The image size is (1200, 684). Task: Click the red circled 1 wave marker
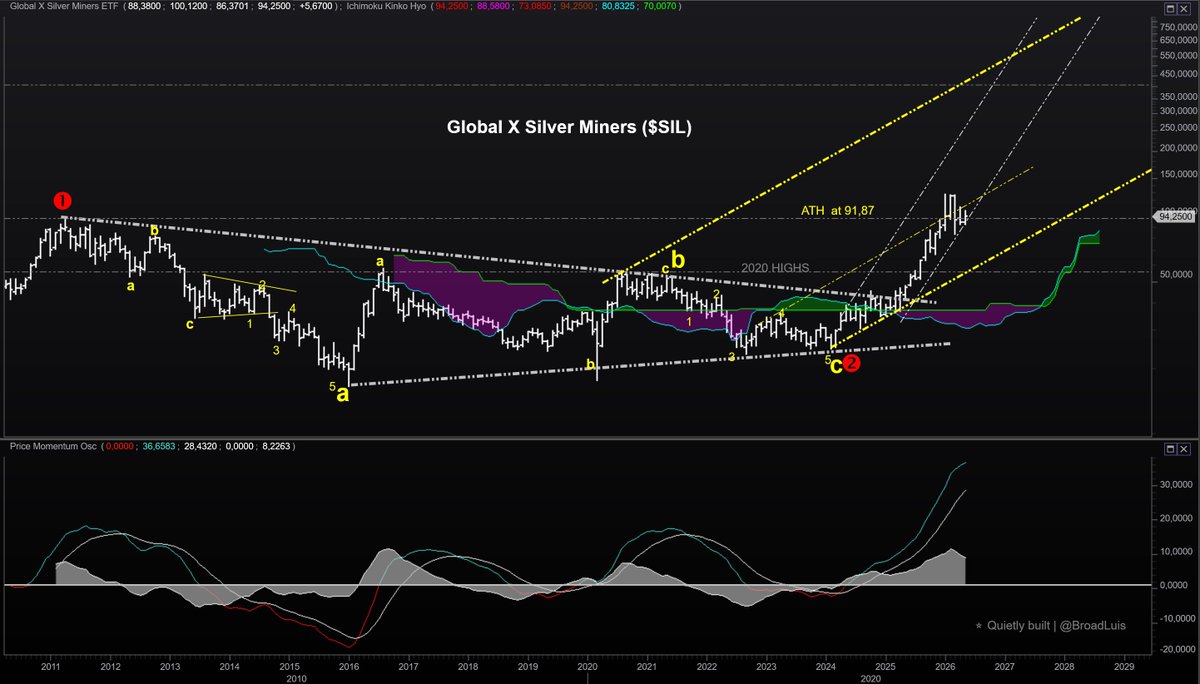[x=64, y=203]
